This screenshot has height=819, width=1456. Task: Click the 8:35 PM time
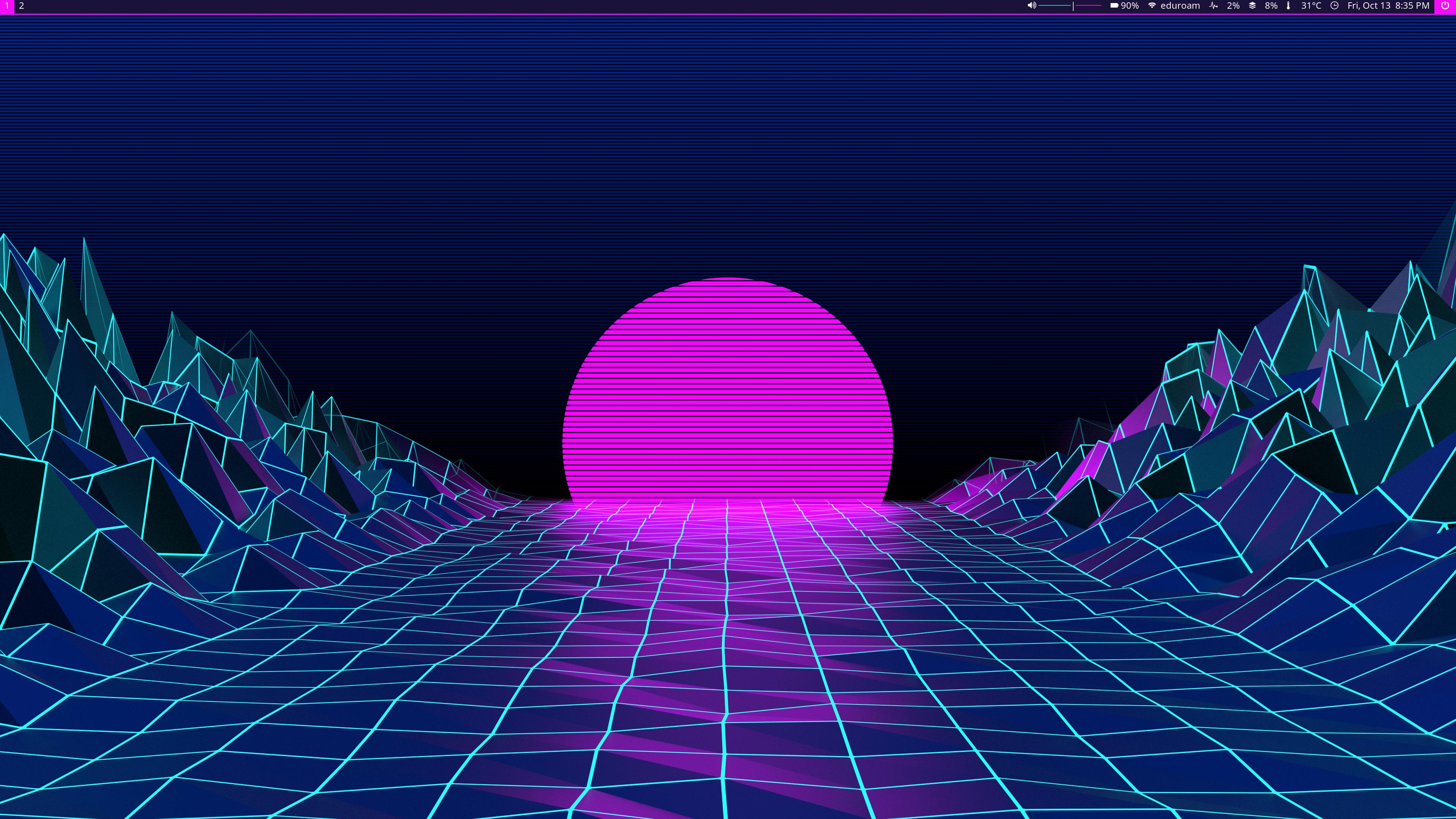[x=1412, y=6]
